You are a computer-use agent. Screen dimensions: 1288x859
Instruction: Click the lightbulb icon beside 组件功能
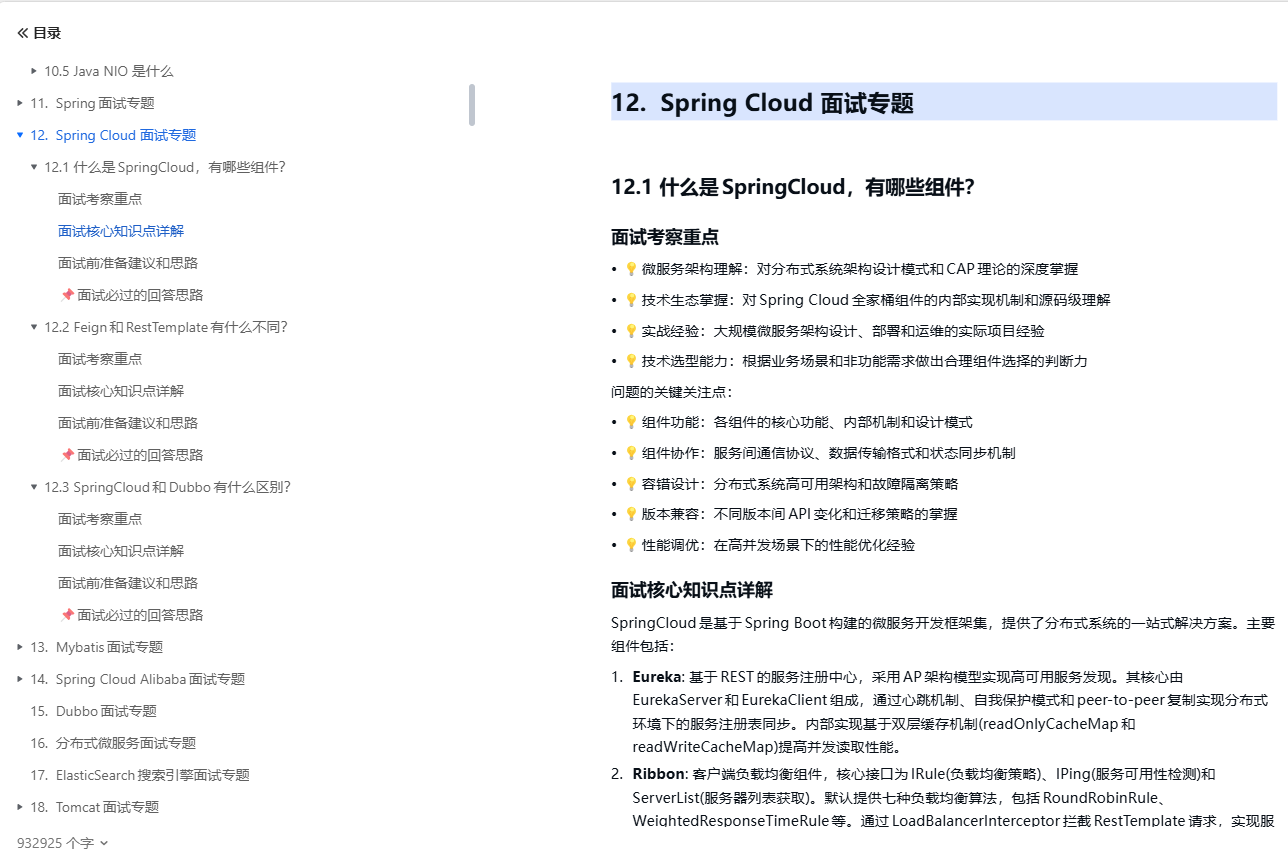point(631,423)
